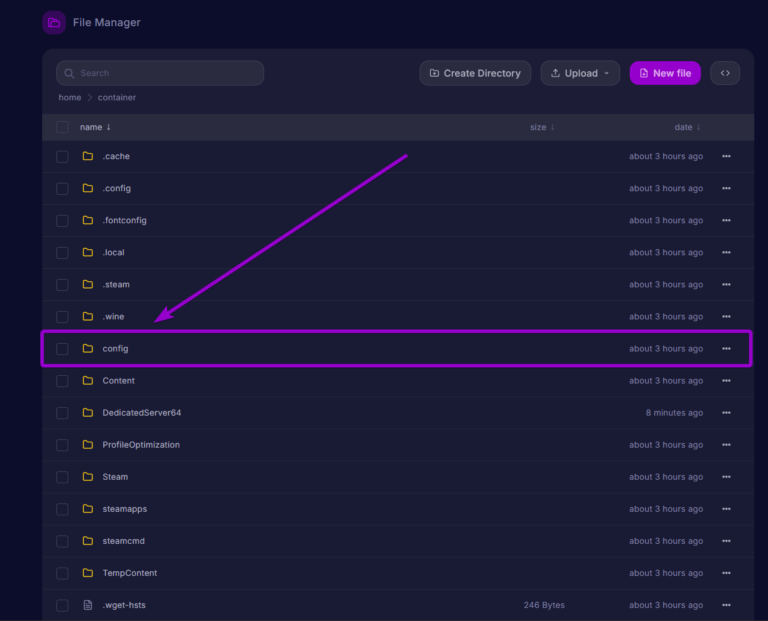Click the .wget-hsts file icon
The height and width of the screenshot is (621, 768).
click(x=88, y=605)
